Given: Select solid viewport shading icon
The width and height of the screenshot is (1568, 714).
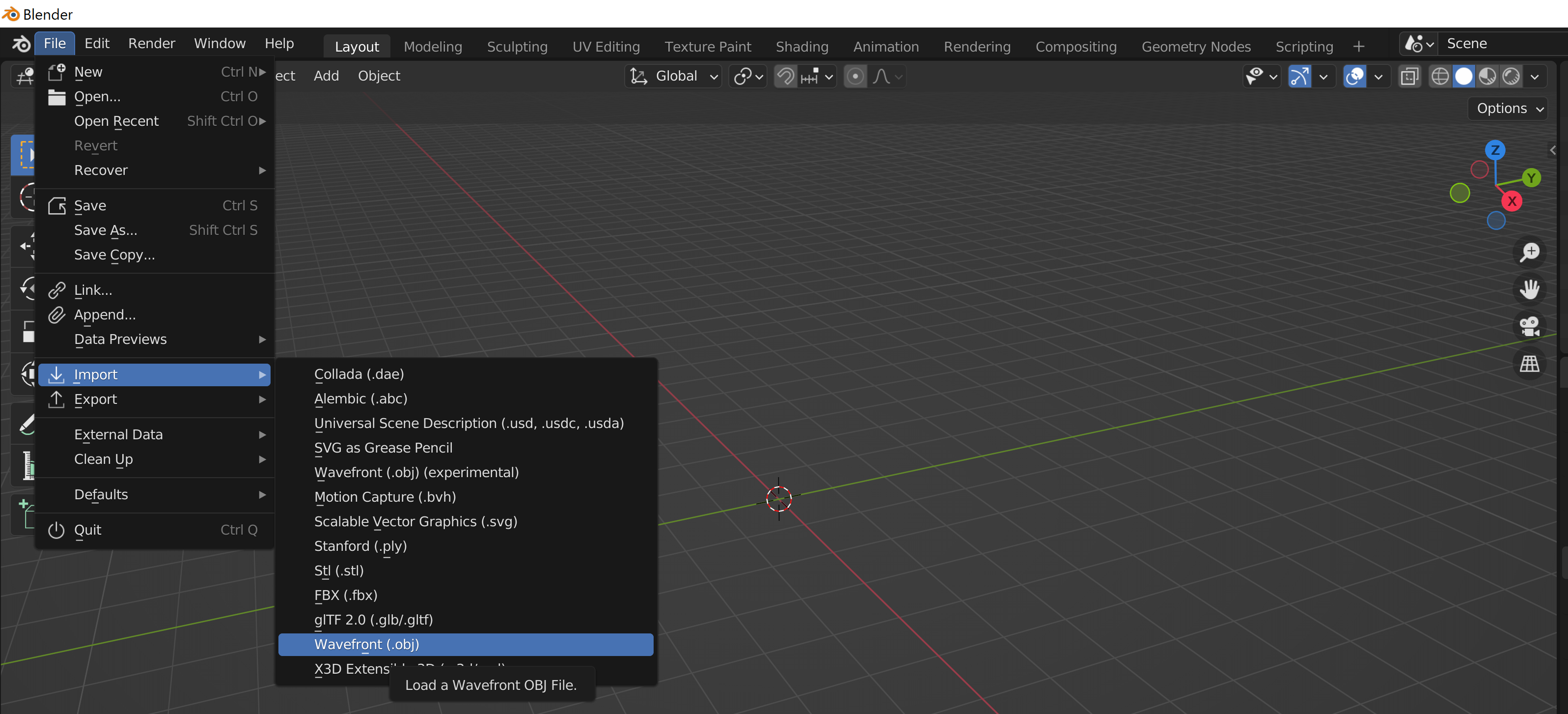Looking at the screenshot, I should click(1463, 76).
